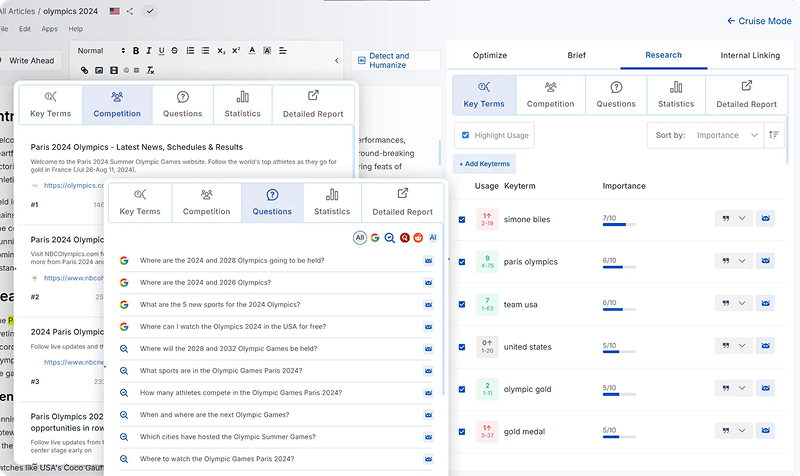The image size is (800, 476).
Task: Filter questions by AI source
Action: 433,238
